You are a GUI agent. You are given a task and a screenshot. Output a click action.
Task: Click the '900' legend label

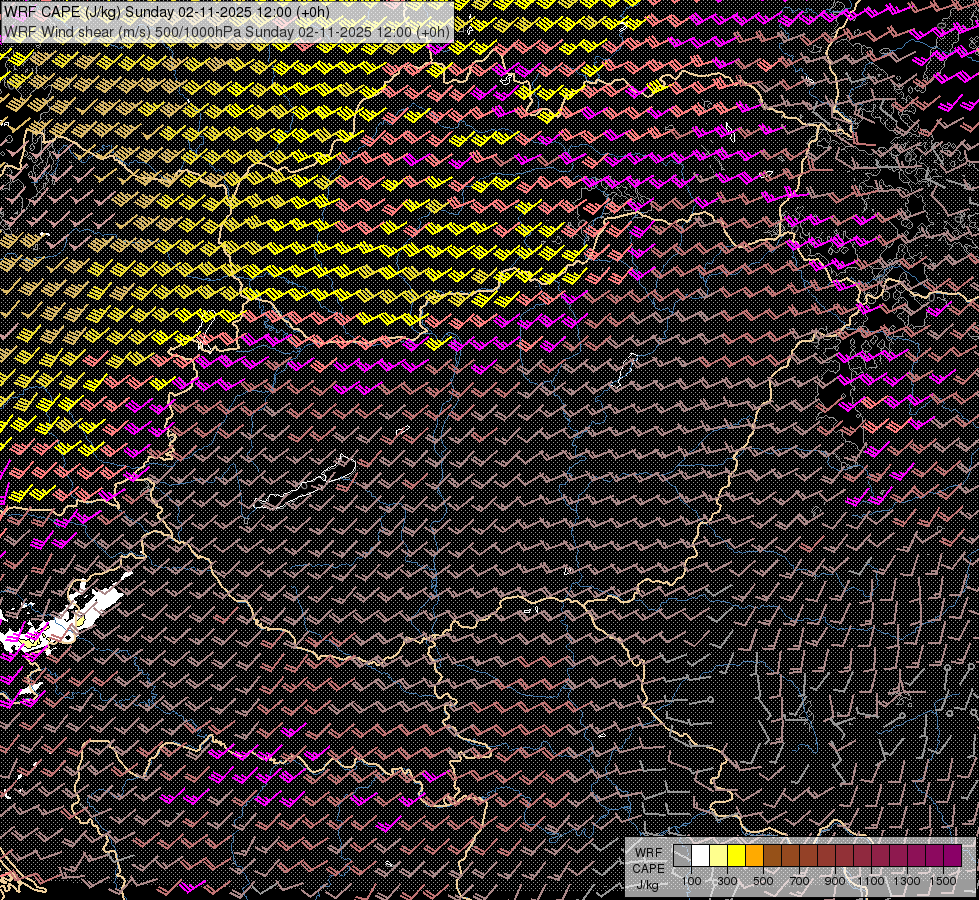(835, 881)
